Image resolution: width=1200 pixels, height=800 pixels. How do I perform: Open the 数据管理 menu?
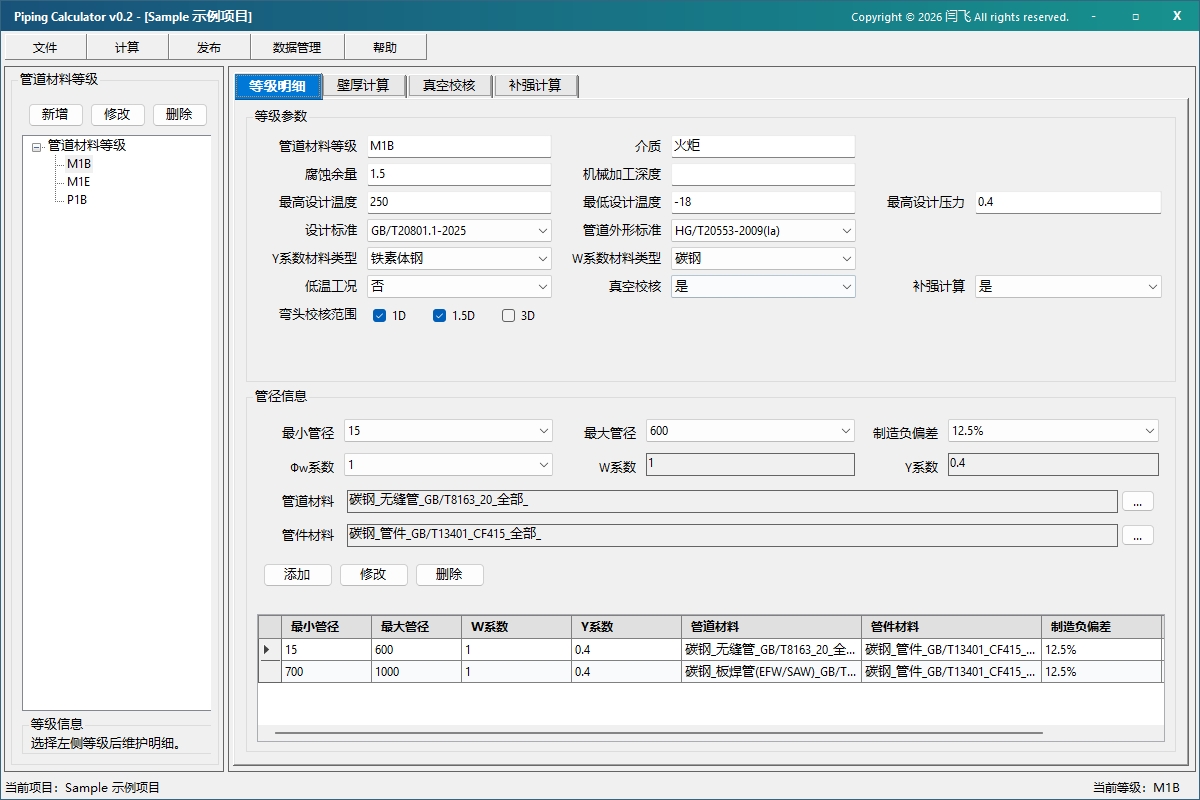tap(297, 47)
